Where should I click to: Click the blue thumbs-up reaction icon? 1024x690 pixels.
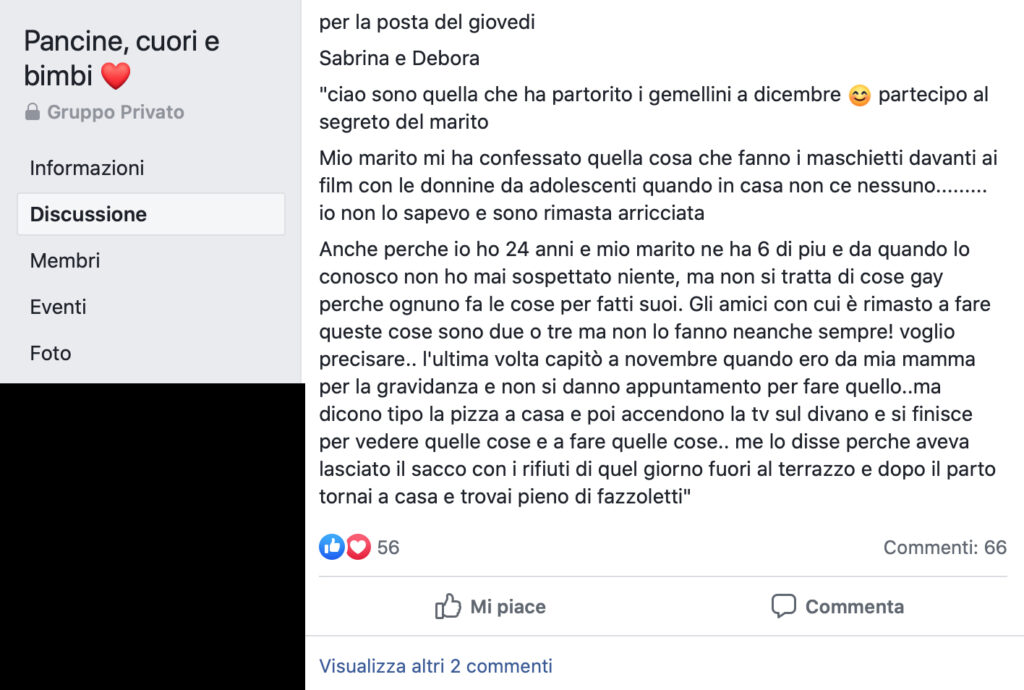tap(332, 547)
